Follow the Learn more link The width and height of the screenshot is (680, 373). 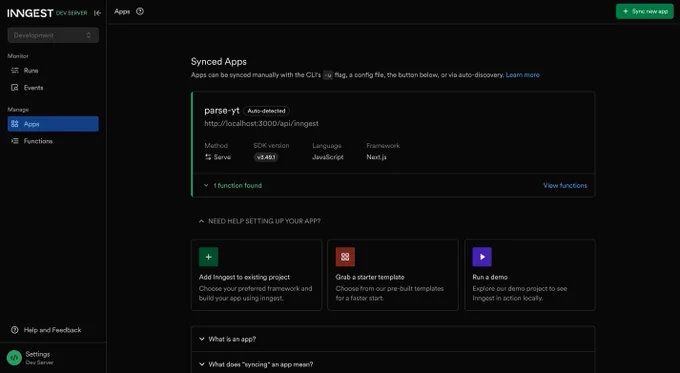click(523, 75)
